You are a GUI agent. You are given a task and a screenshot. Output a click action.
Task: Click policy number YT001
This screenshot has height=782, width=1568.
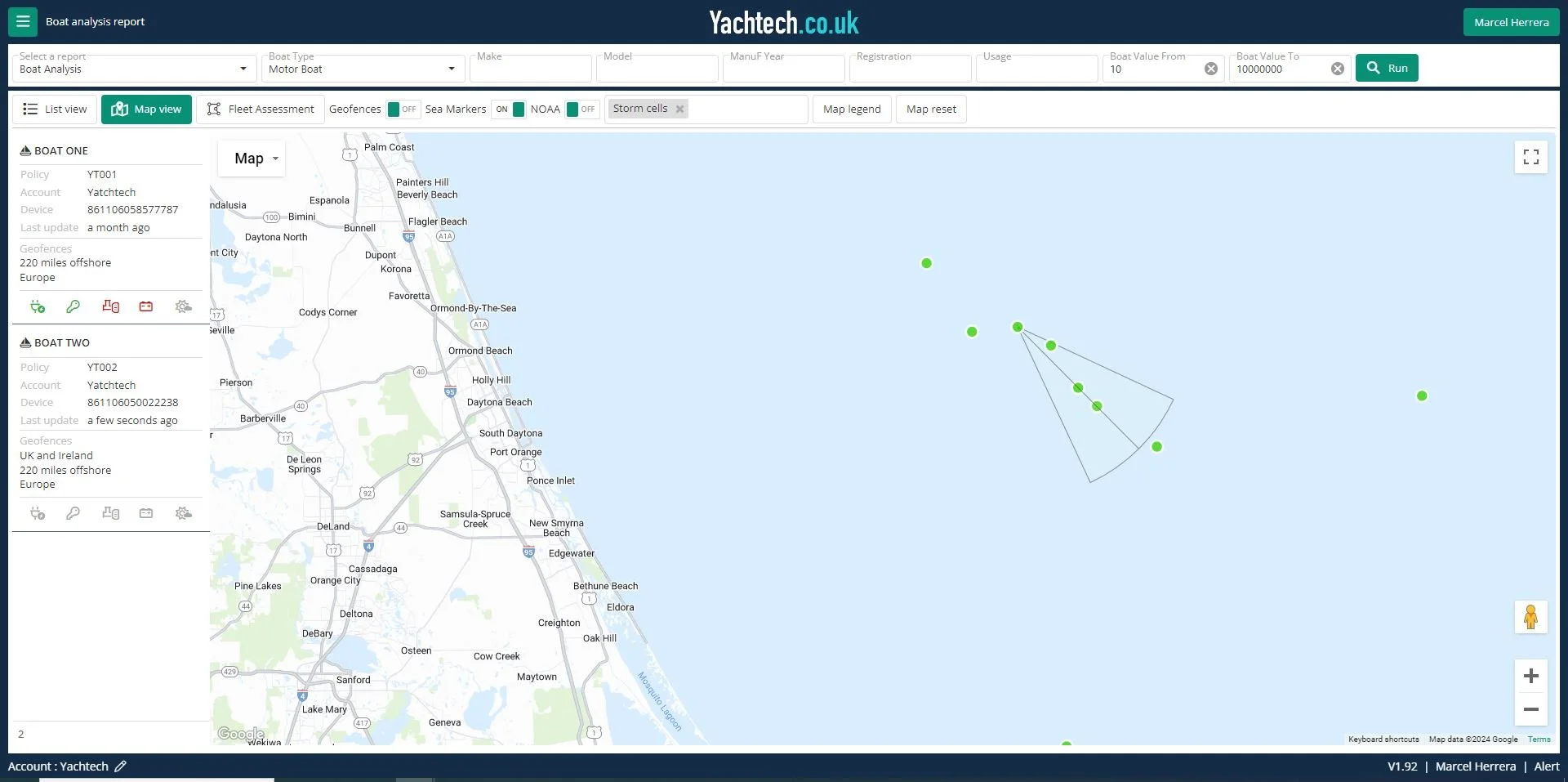pos(102,175)
